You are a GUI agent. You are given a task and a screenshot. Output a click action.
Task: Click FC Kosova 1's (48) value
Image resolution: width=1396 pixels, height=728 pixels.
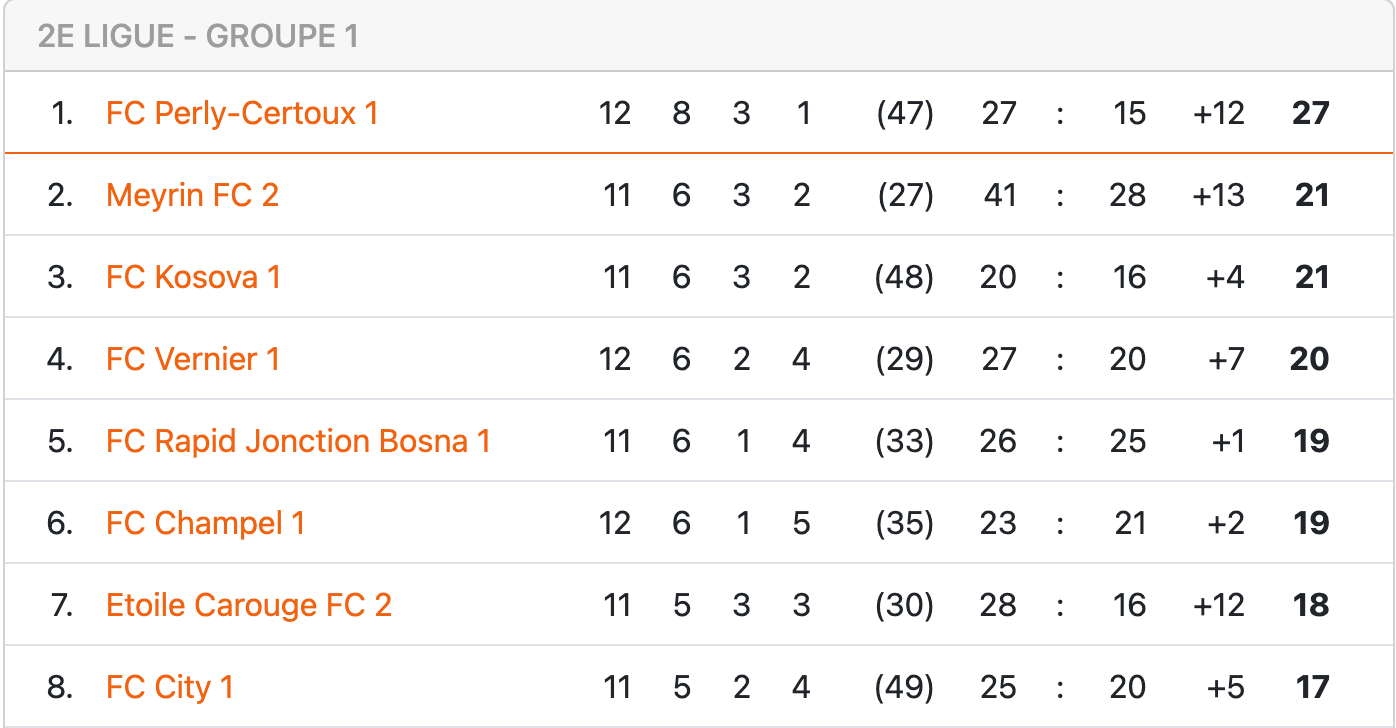pos(904,277)
